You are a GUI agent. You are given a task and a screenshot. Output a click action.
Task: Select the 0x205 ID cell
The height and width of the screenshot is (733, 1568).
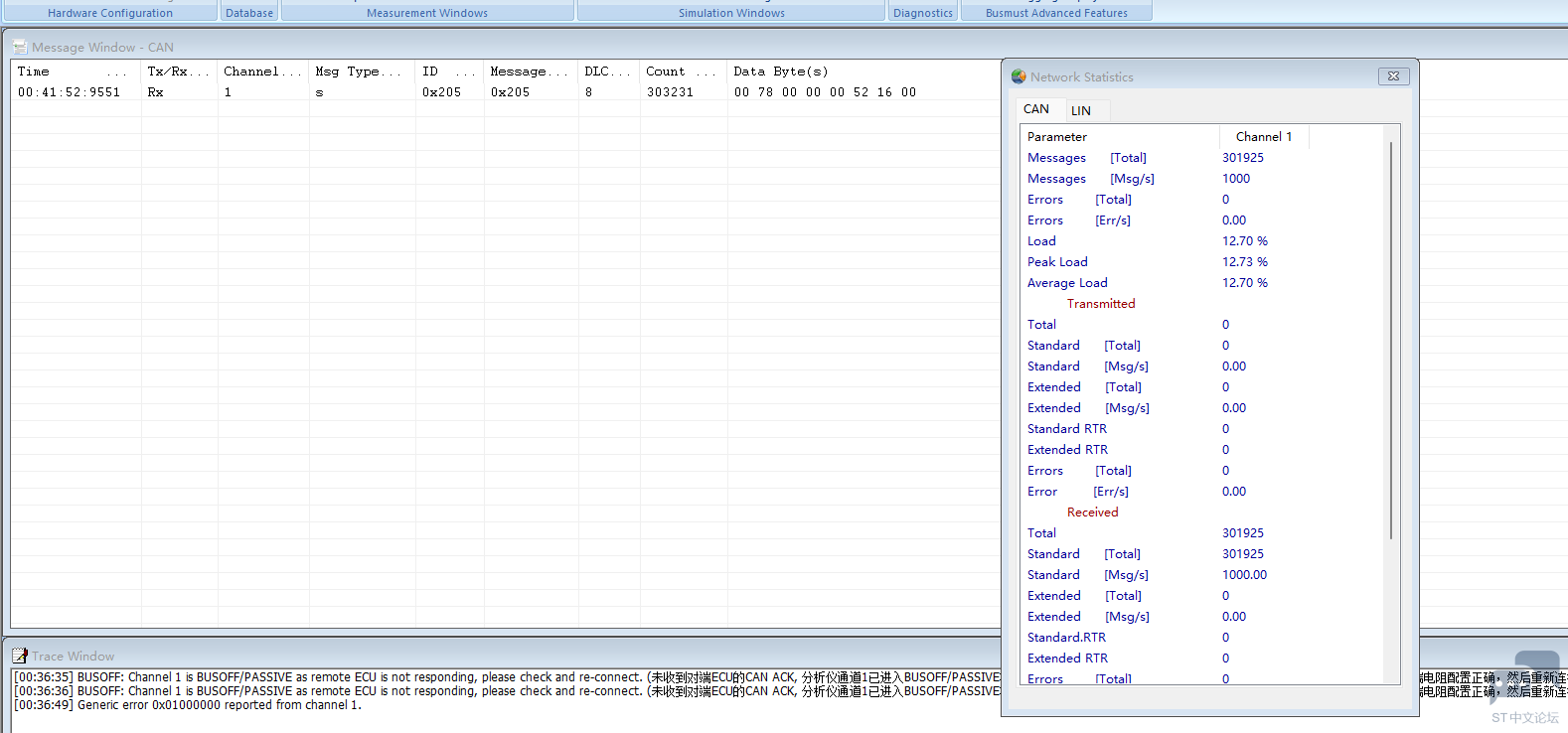point(441,92)
